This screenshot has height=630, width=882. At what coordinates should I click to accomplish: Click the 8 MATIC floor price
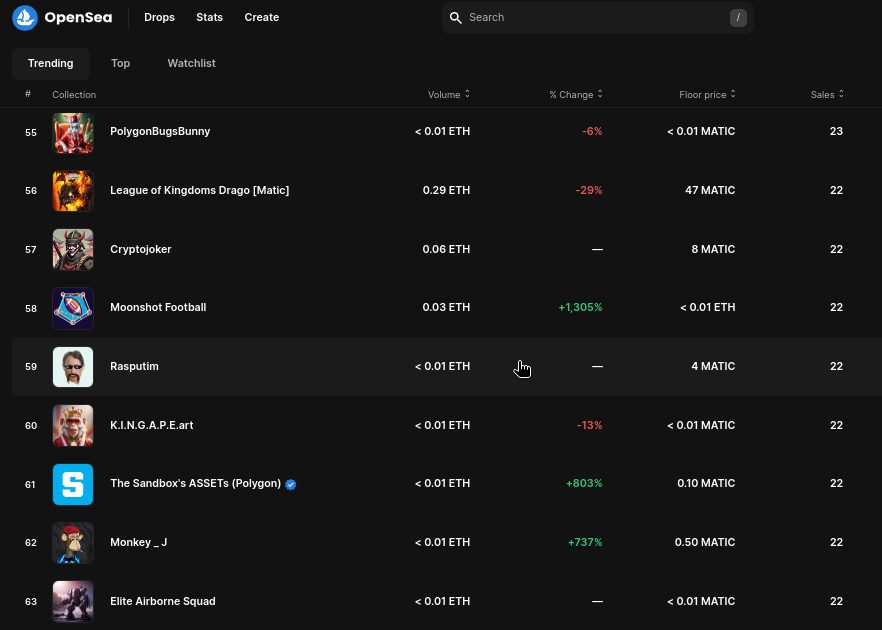[x=713, y=249]
